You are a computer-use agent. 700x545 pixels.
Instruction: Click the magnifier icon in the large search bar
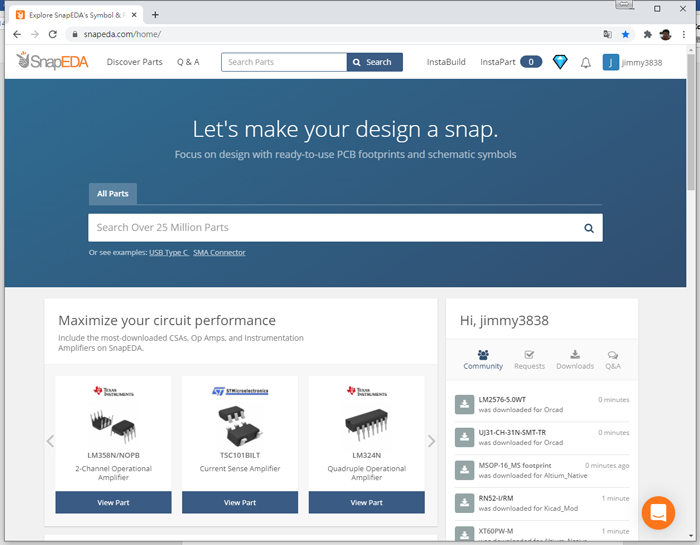click(589, 228)
